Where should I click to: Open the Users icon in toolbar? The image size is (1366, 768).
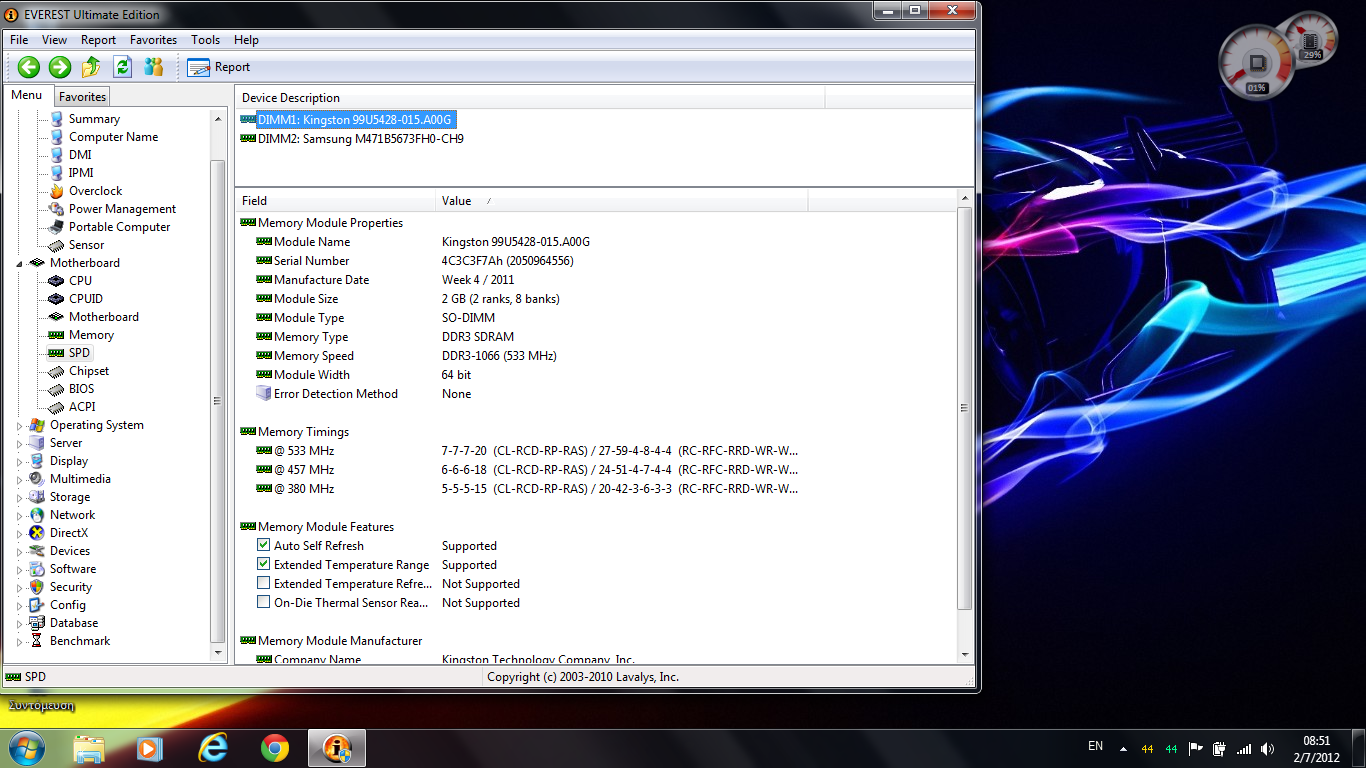point(153,67)
